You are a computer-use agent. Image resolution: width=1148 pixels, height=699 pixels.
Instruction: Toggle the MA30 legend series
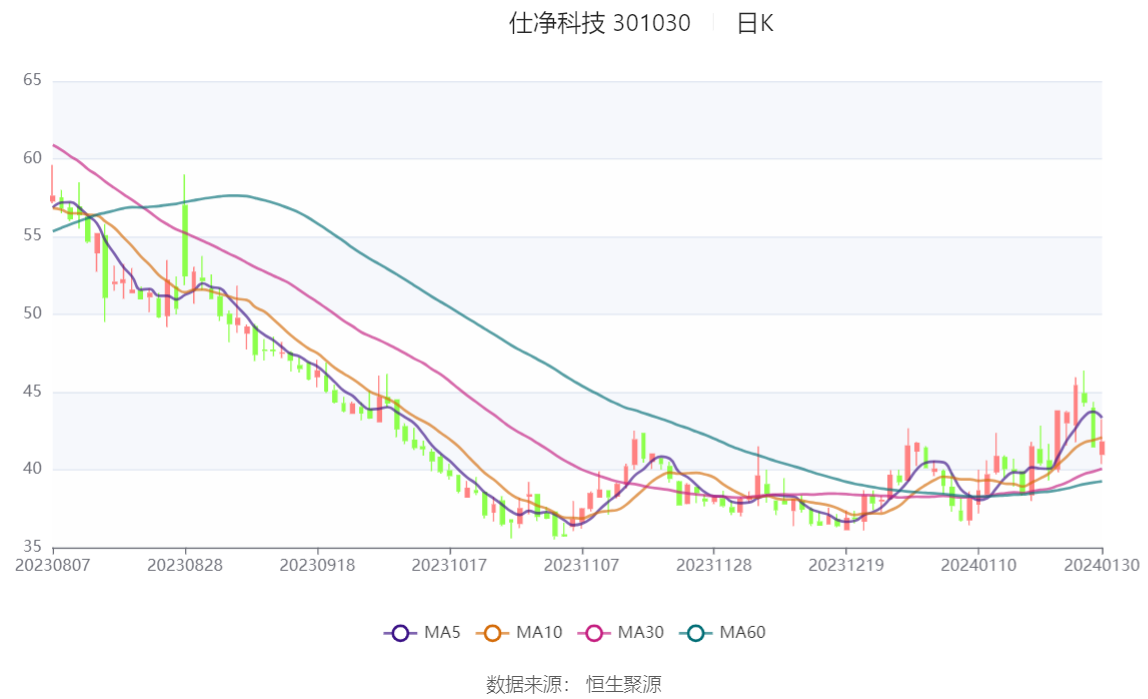(621, 632)
